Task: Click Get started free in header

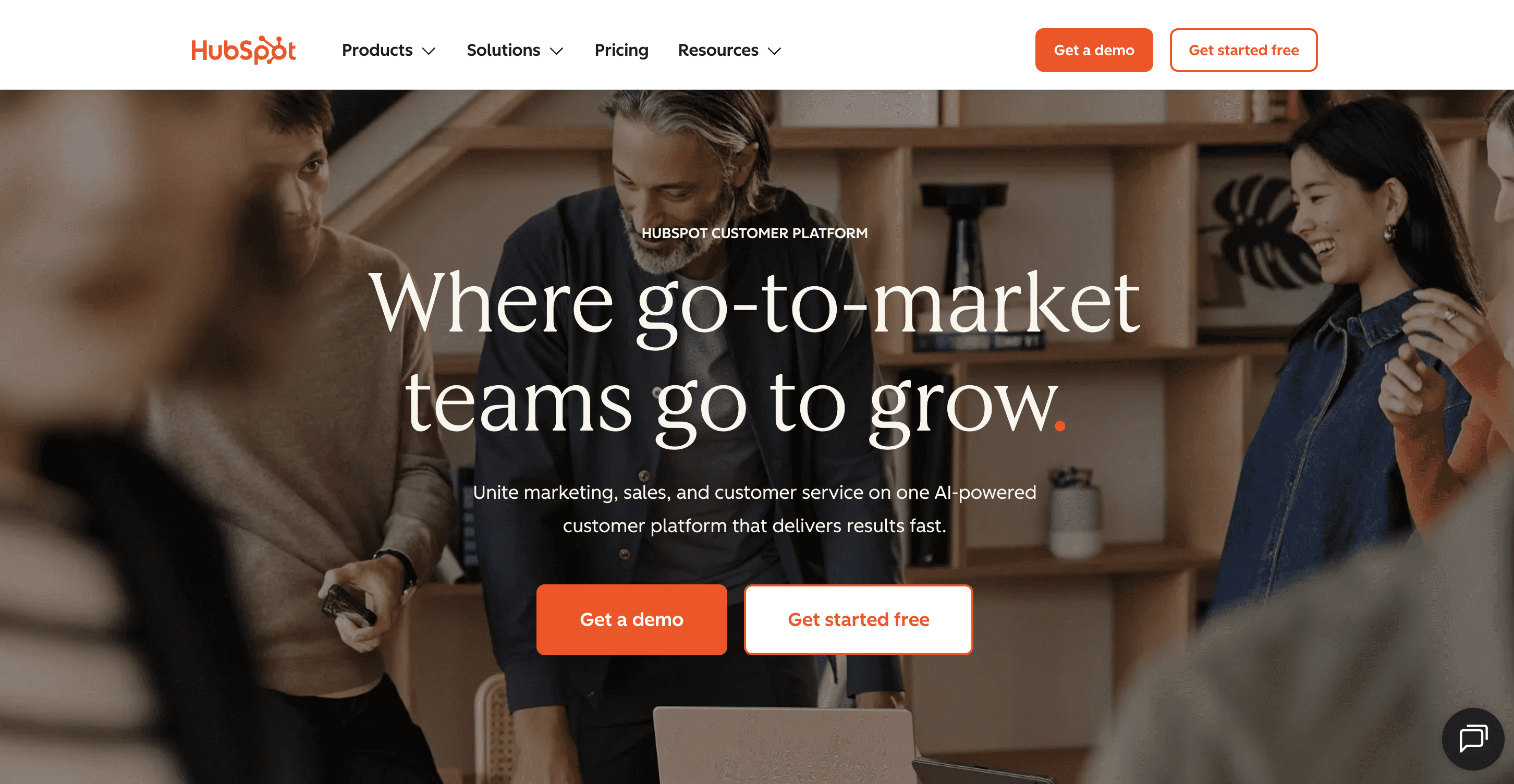Action: 1243,50
